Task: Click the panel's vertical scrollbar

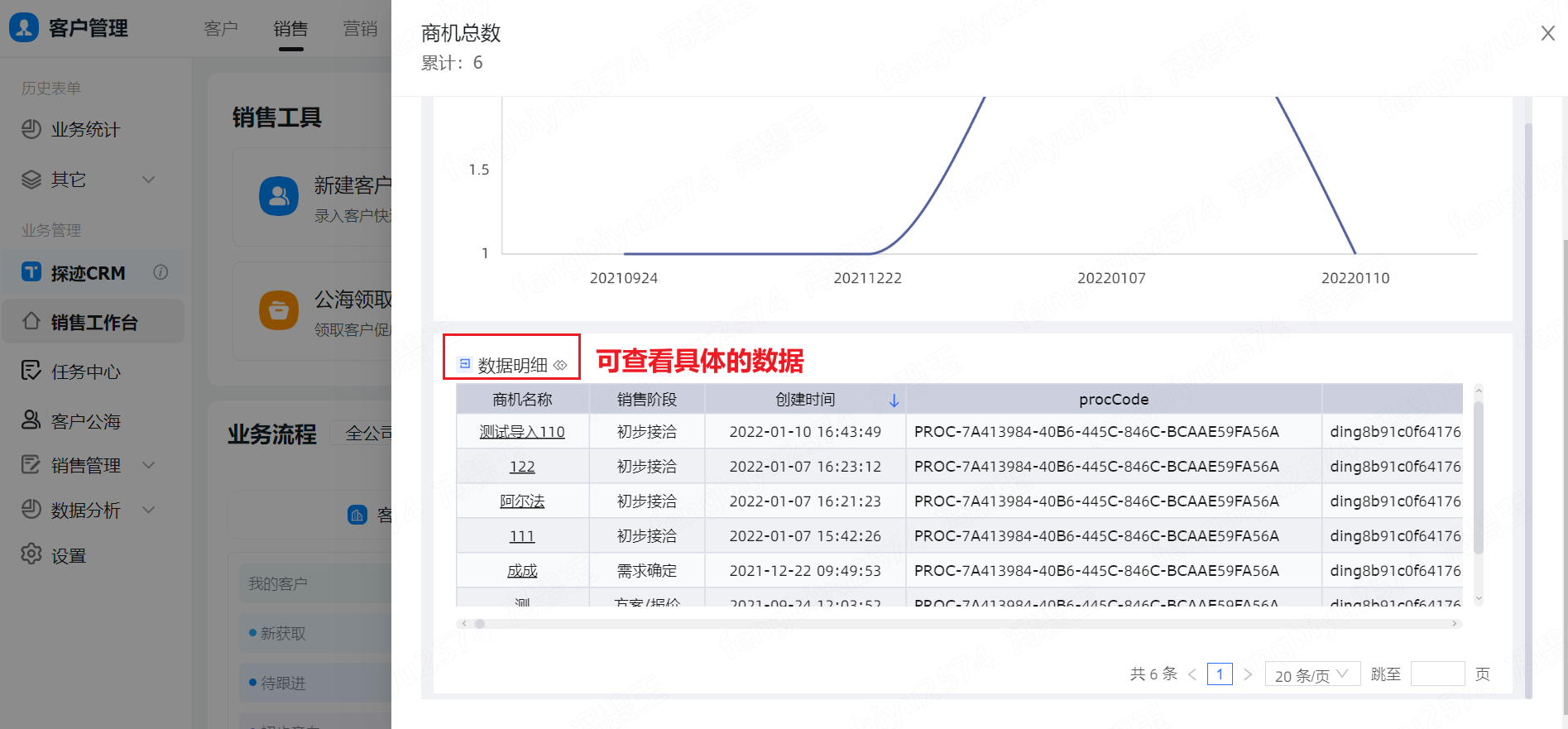Action: pos(1528,410)
